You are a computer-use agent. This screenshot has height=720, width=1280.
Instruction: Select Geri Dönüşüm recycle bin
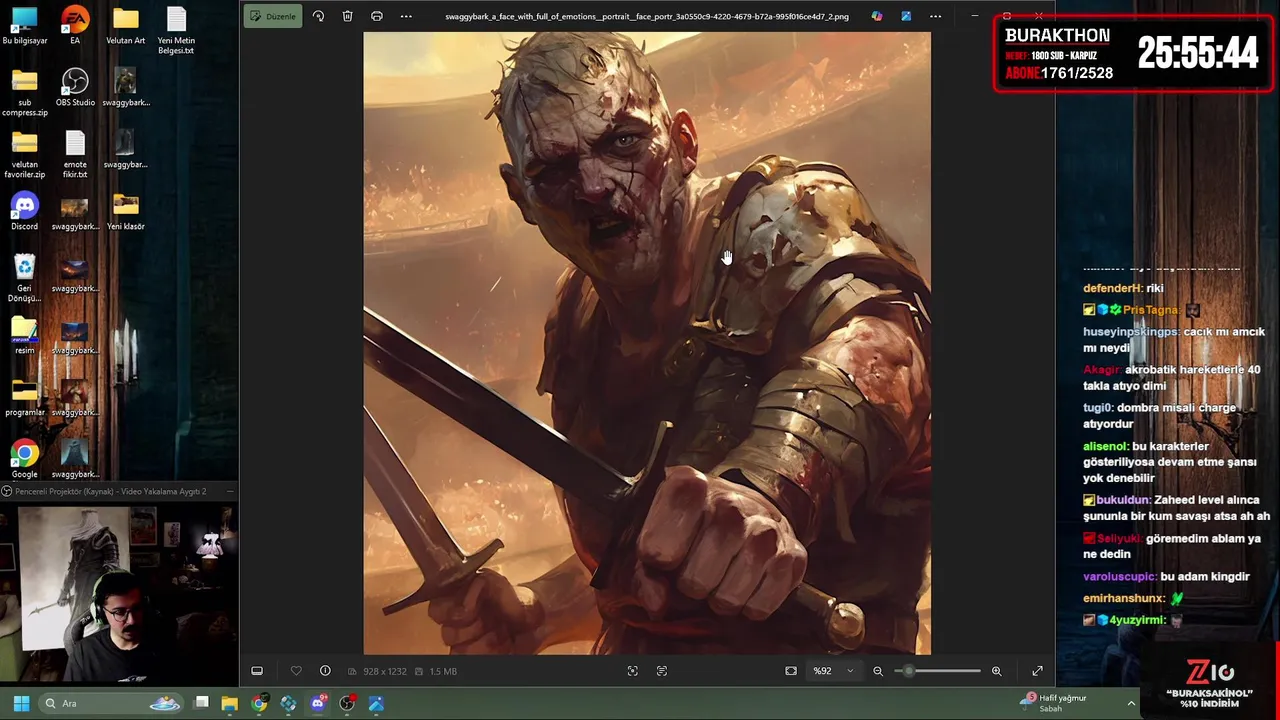[24, 279]
